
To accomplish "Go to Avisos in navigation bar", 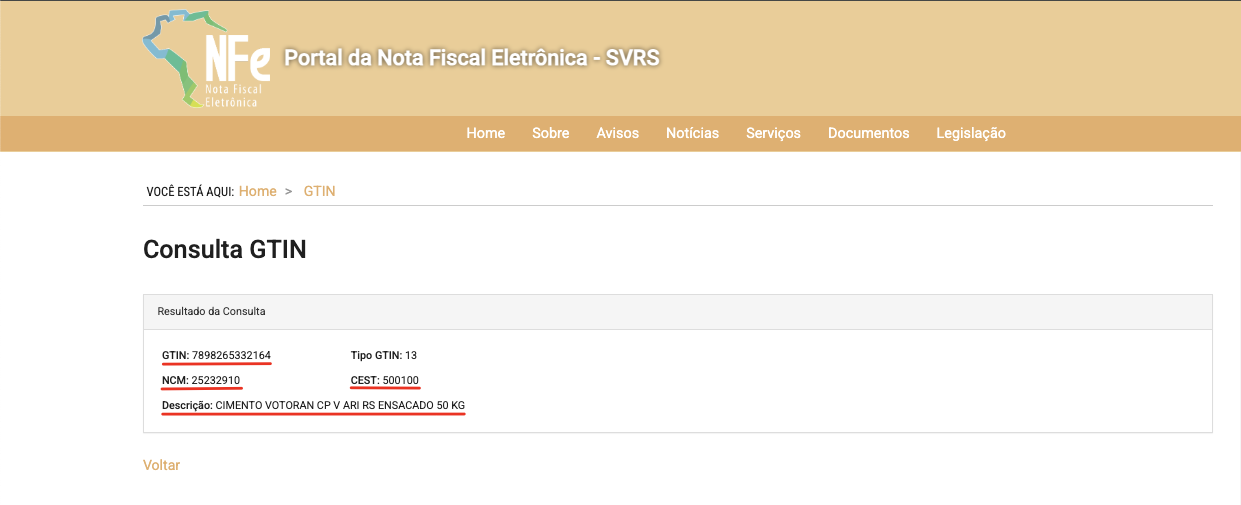I will [x=617, y=133].
